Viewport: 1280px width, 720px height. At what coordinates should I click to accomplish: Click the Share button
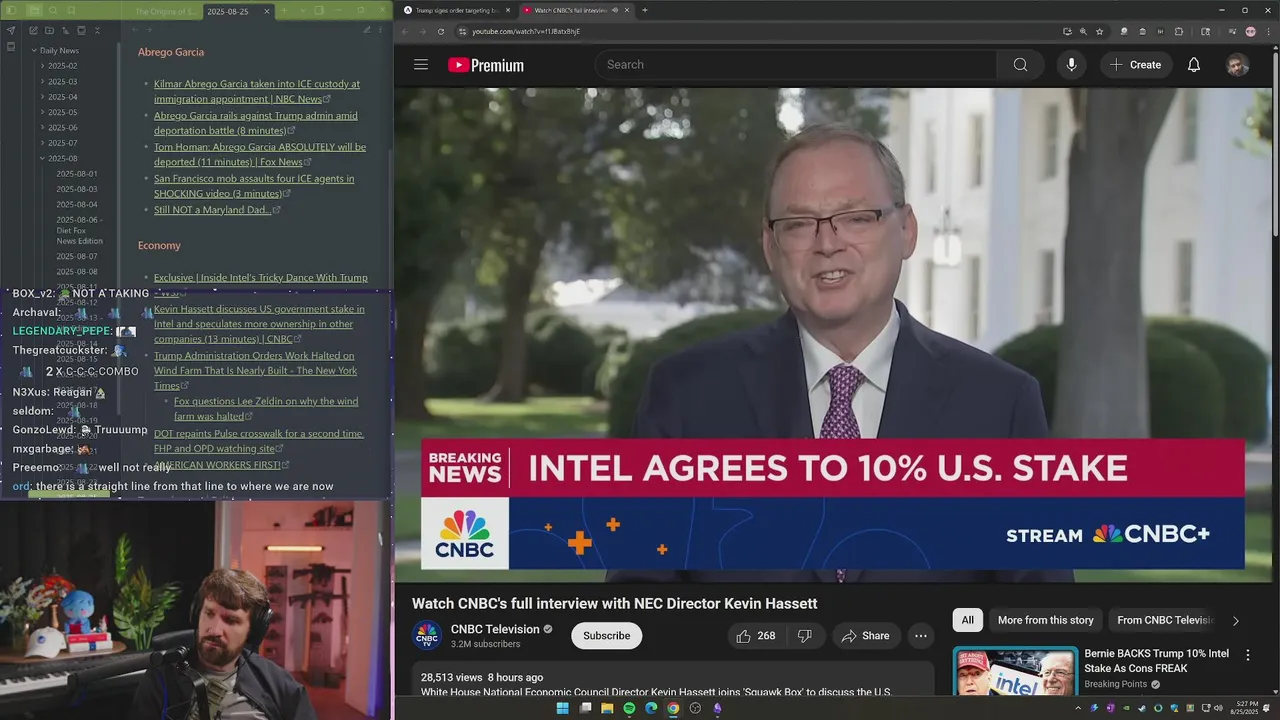[x=865, y=636]
